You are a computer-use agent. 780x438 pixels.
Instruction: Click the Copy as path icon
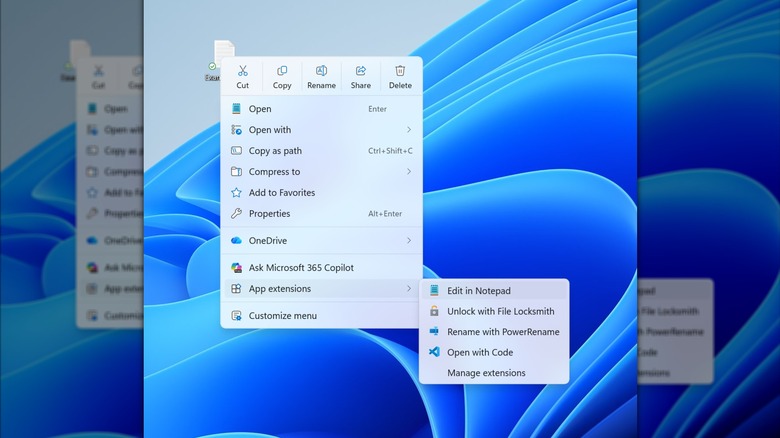click(x=236, y=150)
